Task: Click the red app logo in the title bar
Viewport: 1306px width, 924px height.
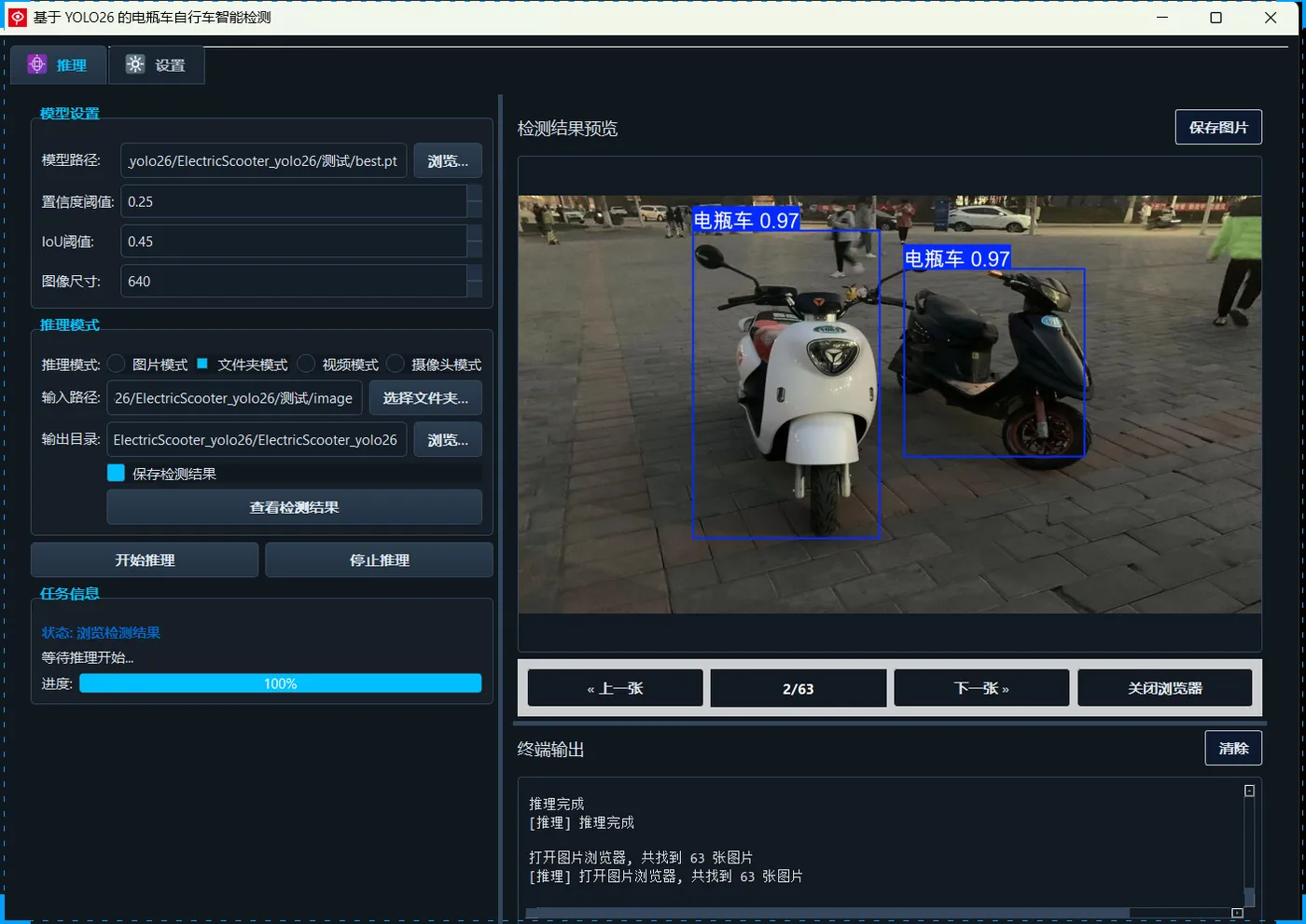Action: (x=17, y=18)
